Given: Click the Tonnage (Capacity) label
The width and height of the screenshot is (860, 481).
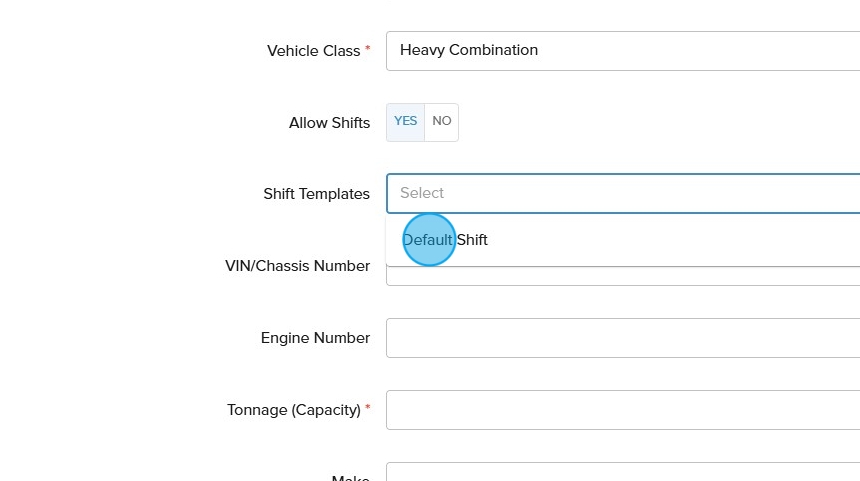Looking at the screenshot, I should click(x=293, y=410).
